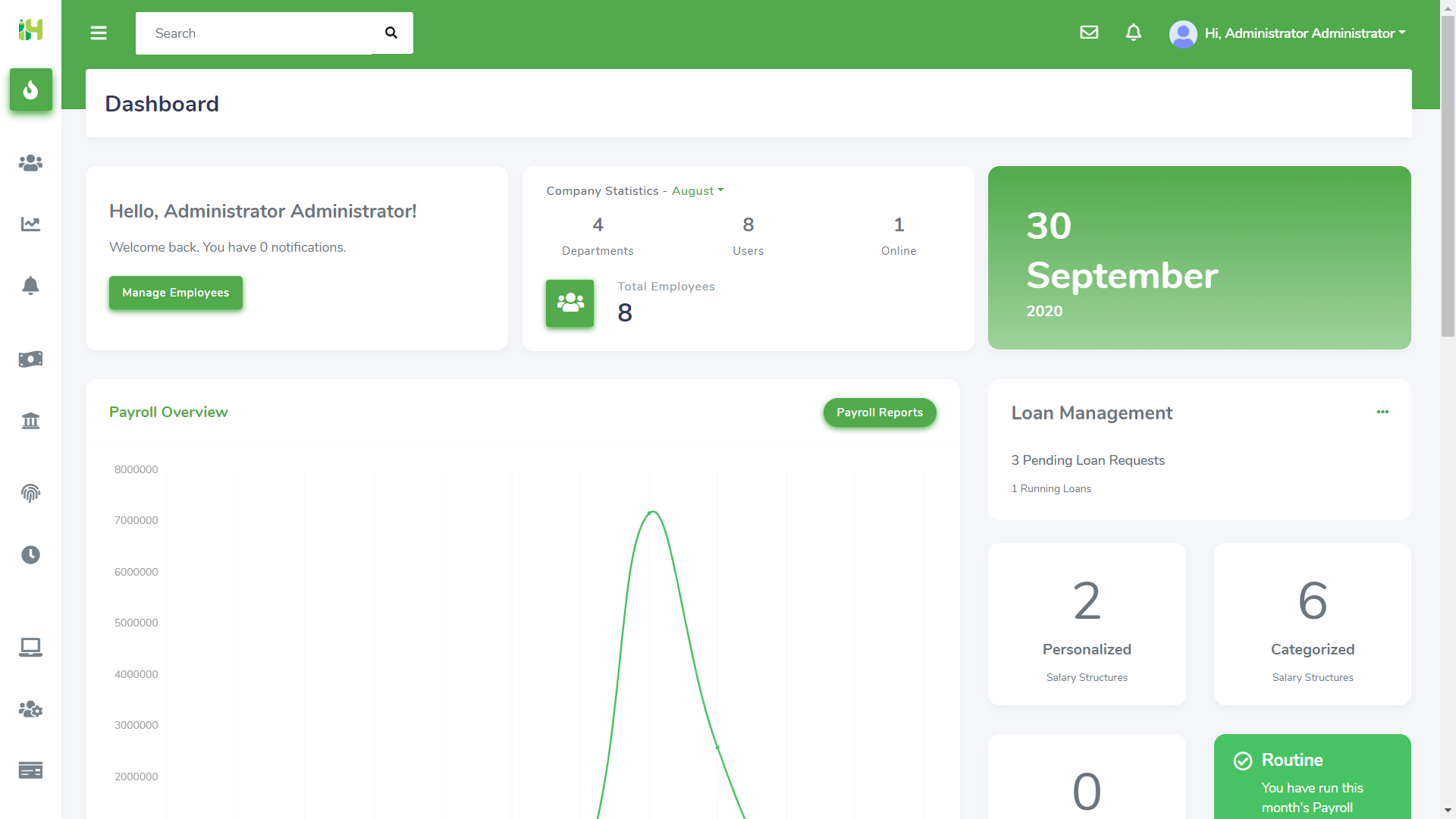
Task: Click the search magnifier button
Action: point(391,33)
